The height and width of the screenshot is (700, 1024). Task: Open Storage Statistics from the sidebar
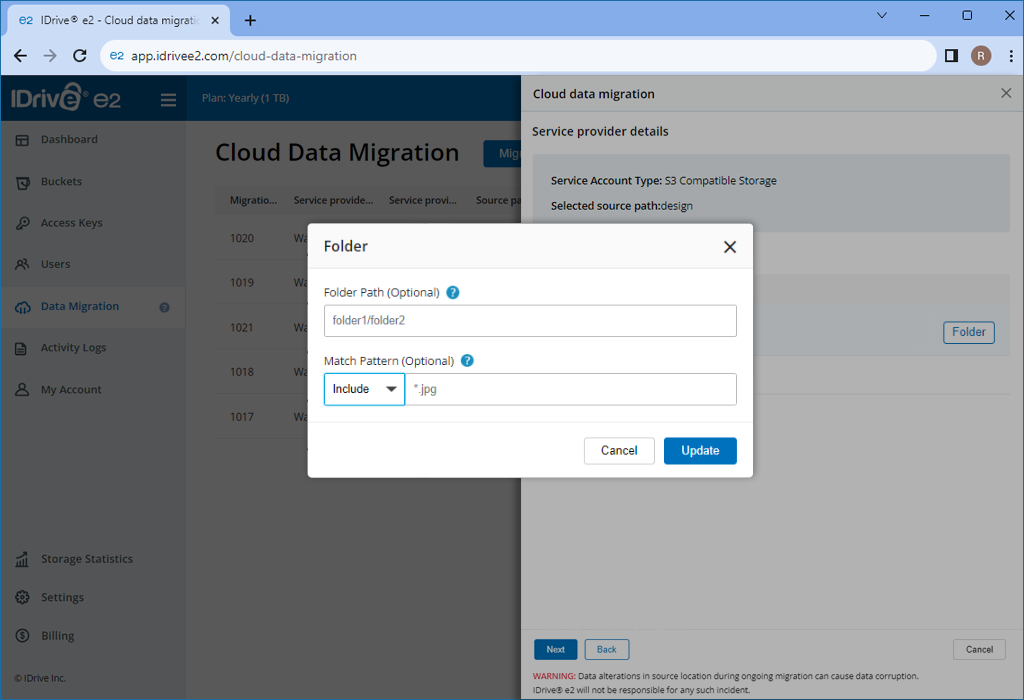pyautogui.click(x=87, y=559)
